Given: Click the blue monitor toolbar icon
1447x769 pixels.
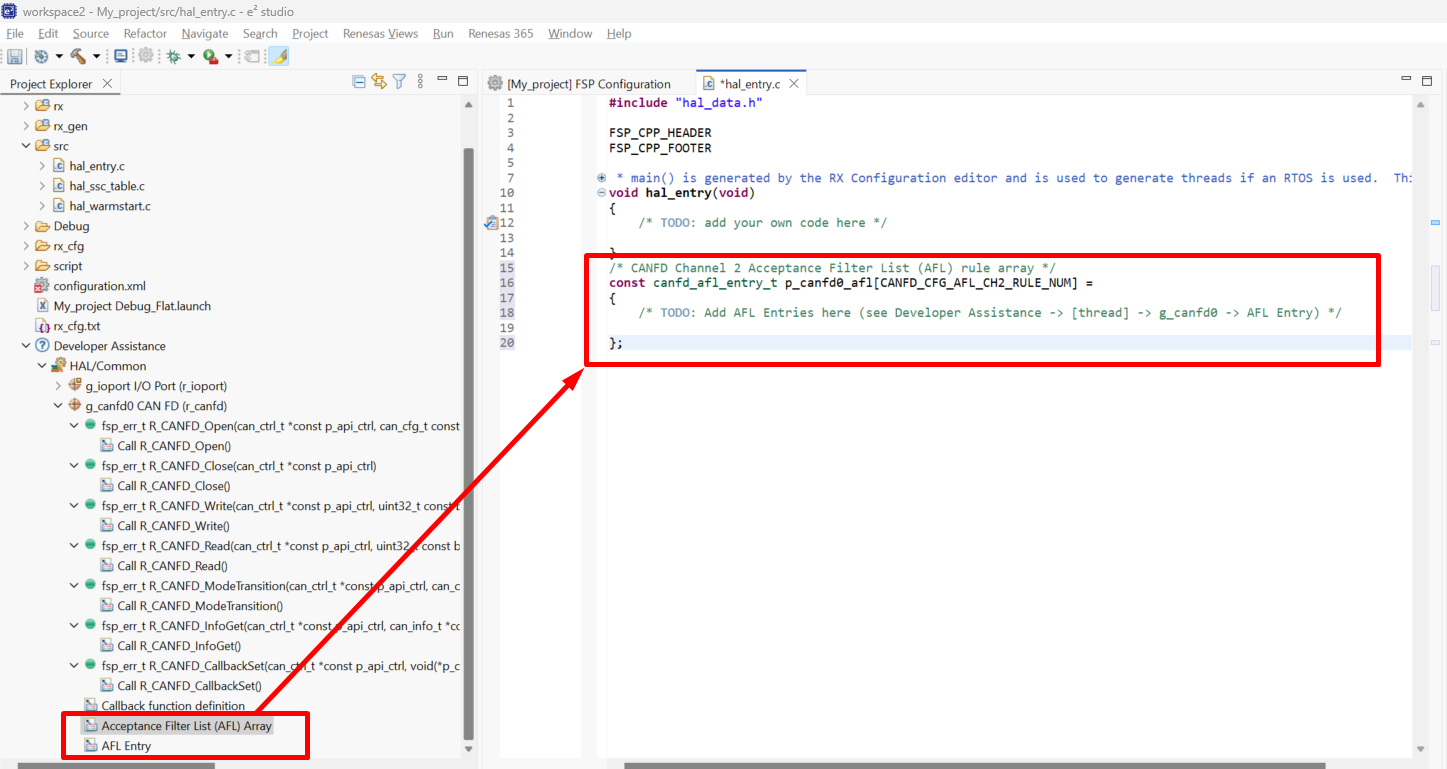Looking at the screenshot, I should pos(121,56).
